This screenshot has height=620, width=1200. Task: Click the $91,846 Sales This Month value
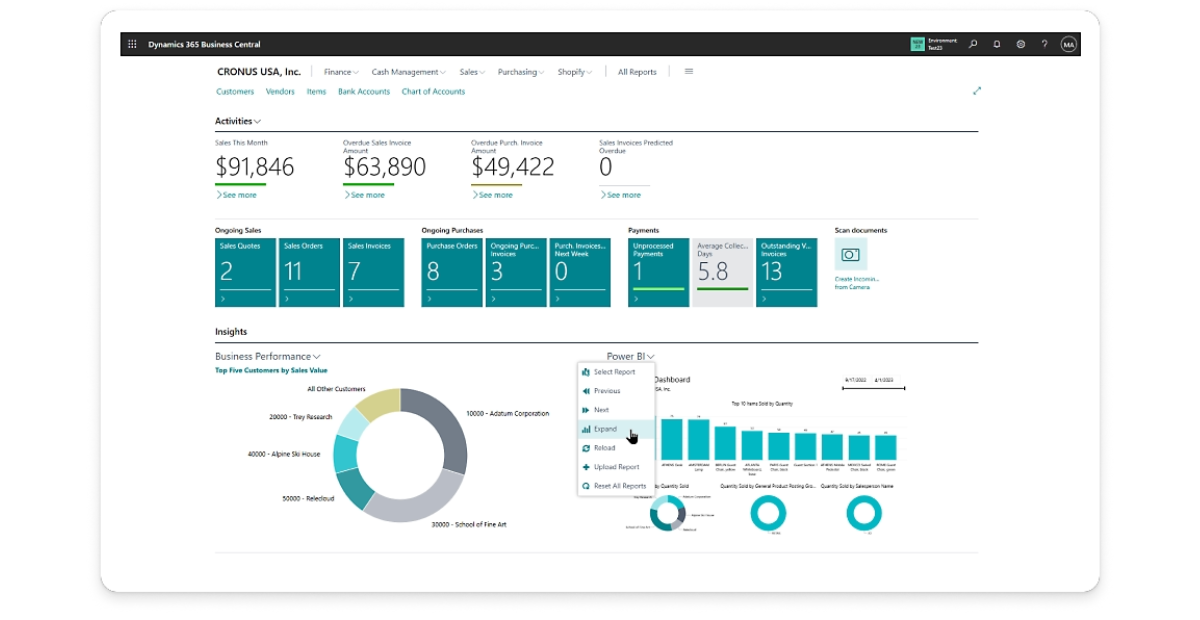[255, 167]
